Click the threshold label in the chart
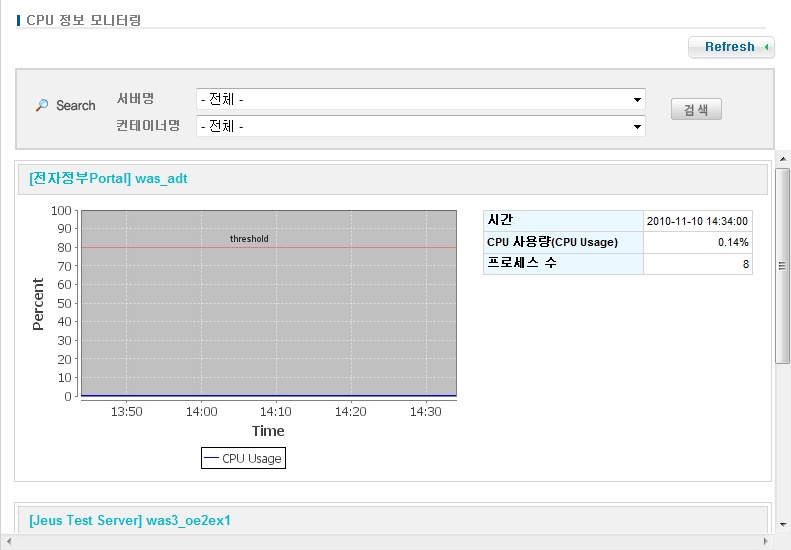Image resolution: width=791 pixels, height=550 pixels. point(249,239)
